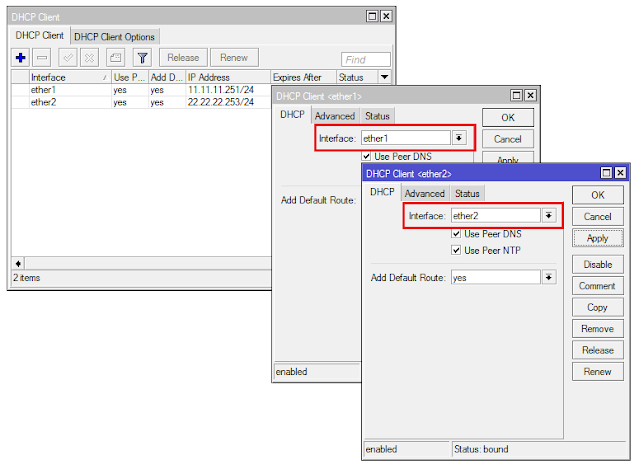Viewport: 639px width, 474px height.
Task: Click the ether1 Interface text field
Action: click(x=406, y=138)
